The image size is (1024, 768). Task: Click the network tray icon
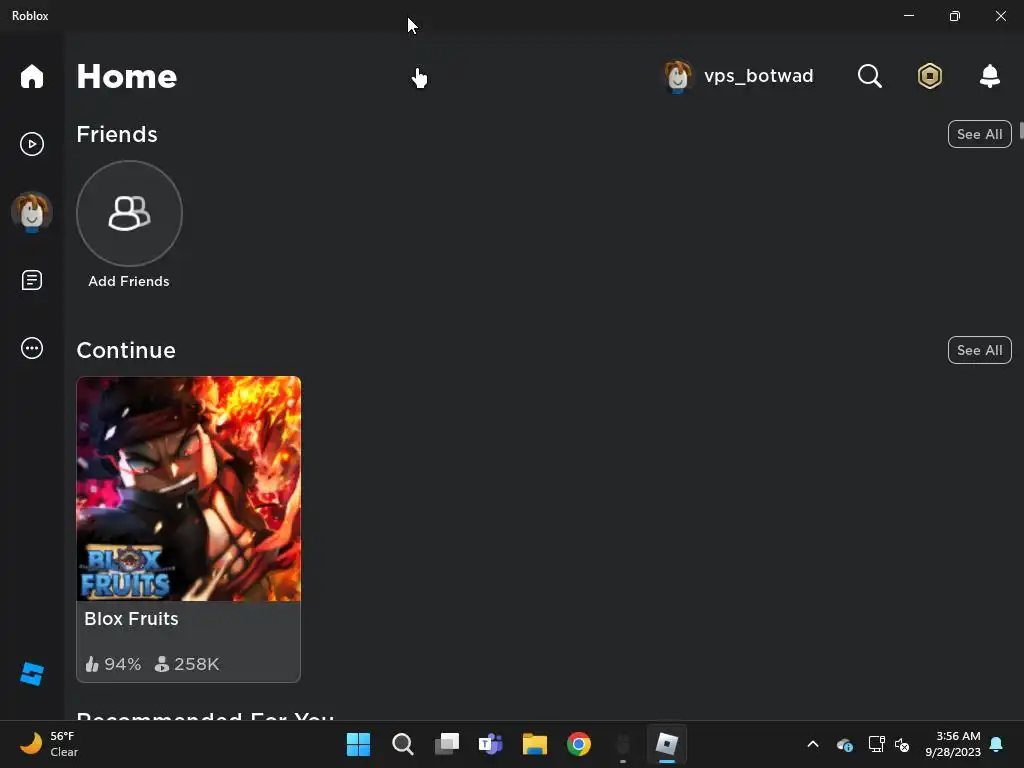coord(876,744)
